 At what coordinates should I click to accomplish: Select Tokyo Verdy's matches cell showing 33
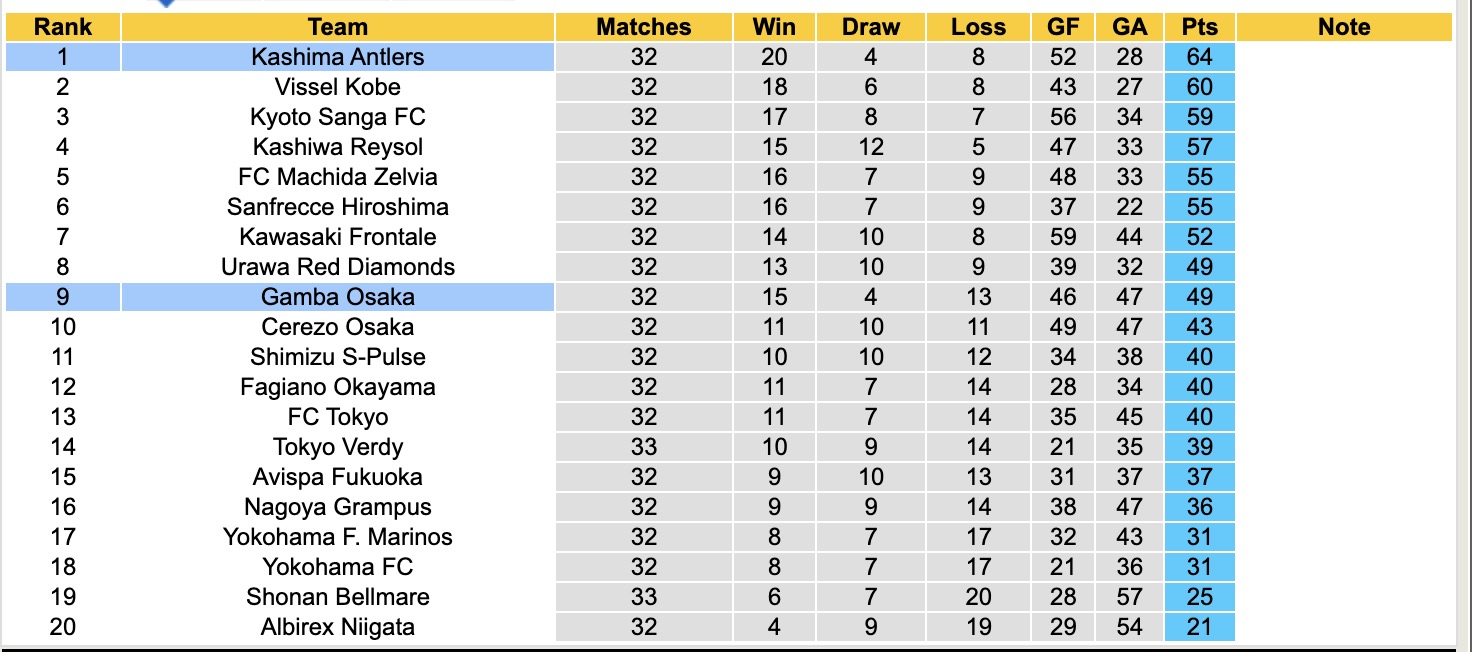(x=644, y=447)
